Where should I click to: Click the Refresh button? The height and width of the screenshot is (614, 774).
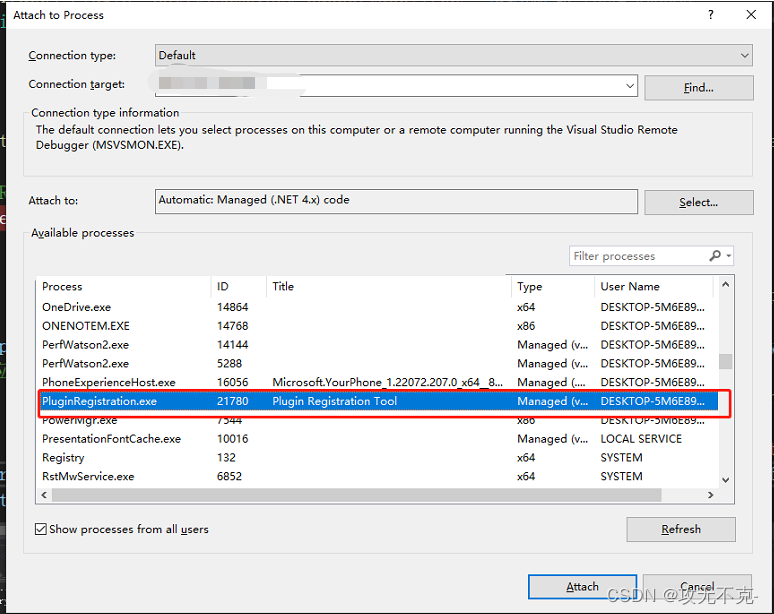point(681,529)
